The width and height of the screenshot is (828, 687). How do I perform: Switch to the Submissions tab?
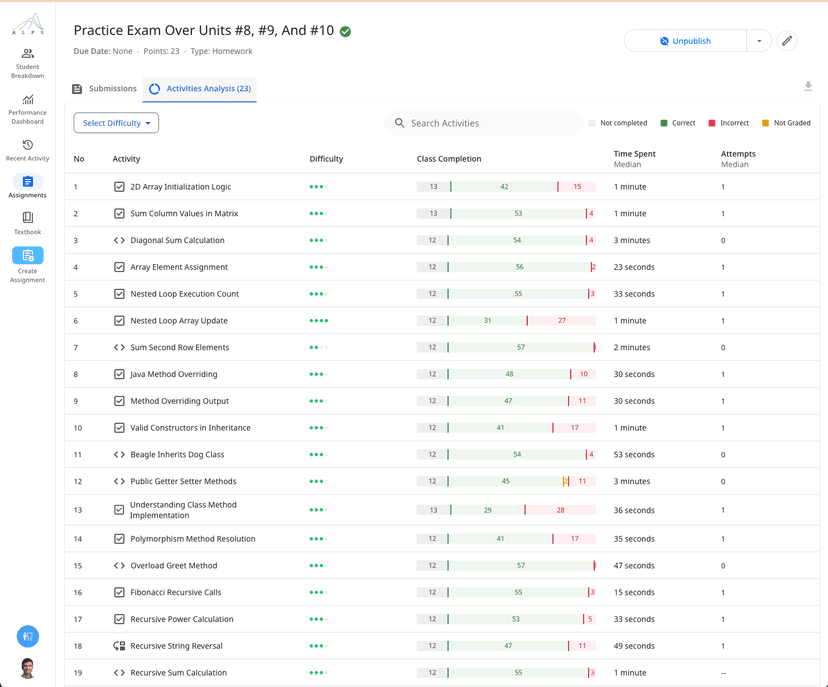(105, 89)
